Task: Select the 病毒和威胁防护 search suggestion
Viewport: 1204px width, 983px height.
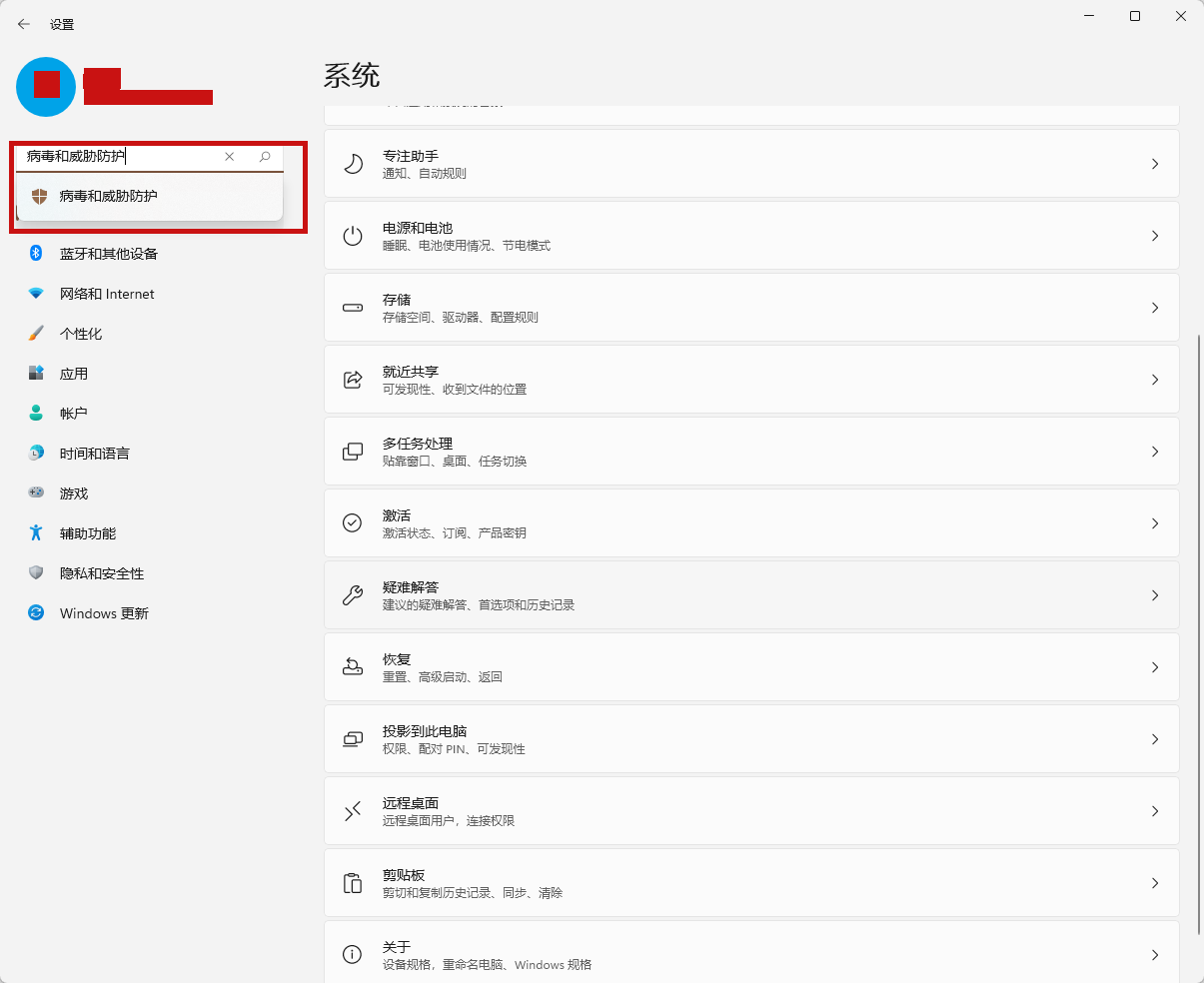Action: pos(150,197)
